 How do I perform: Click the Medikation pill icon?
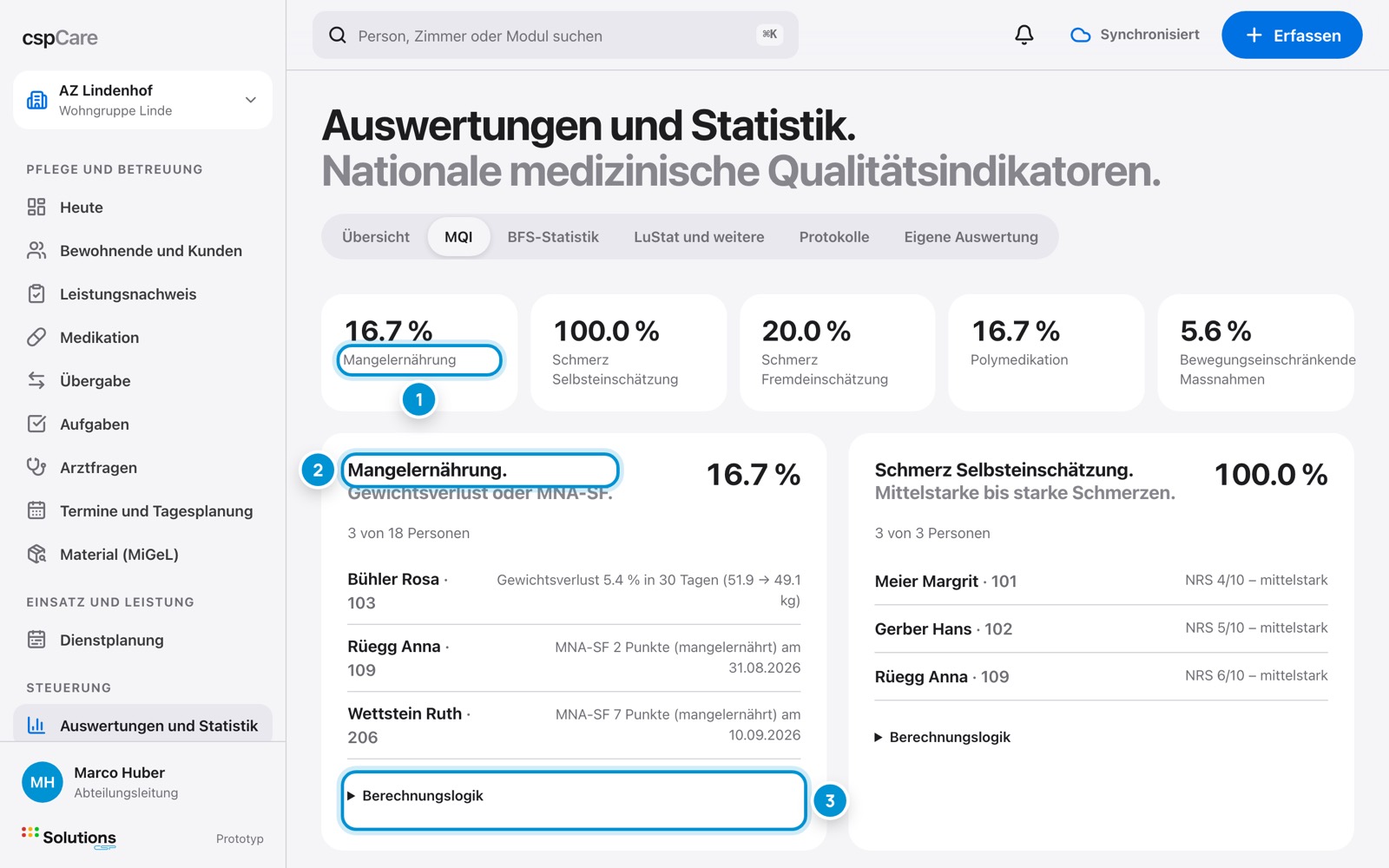(x=36, y=337)
